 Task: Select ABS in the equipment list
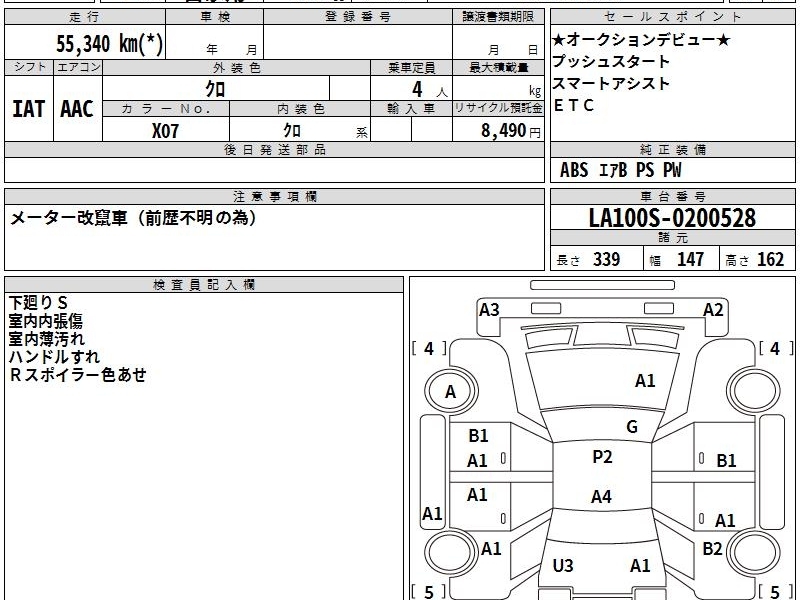click(574, 170)
